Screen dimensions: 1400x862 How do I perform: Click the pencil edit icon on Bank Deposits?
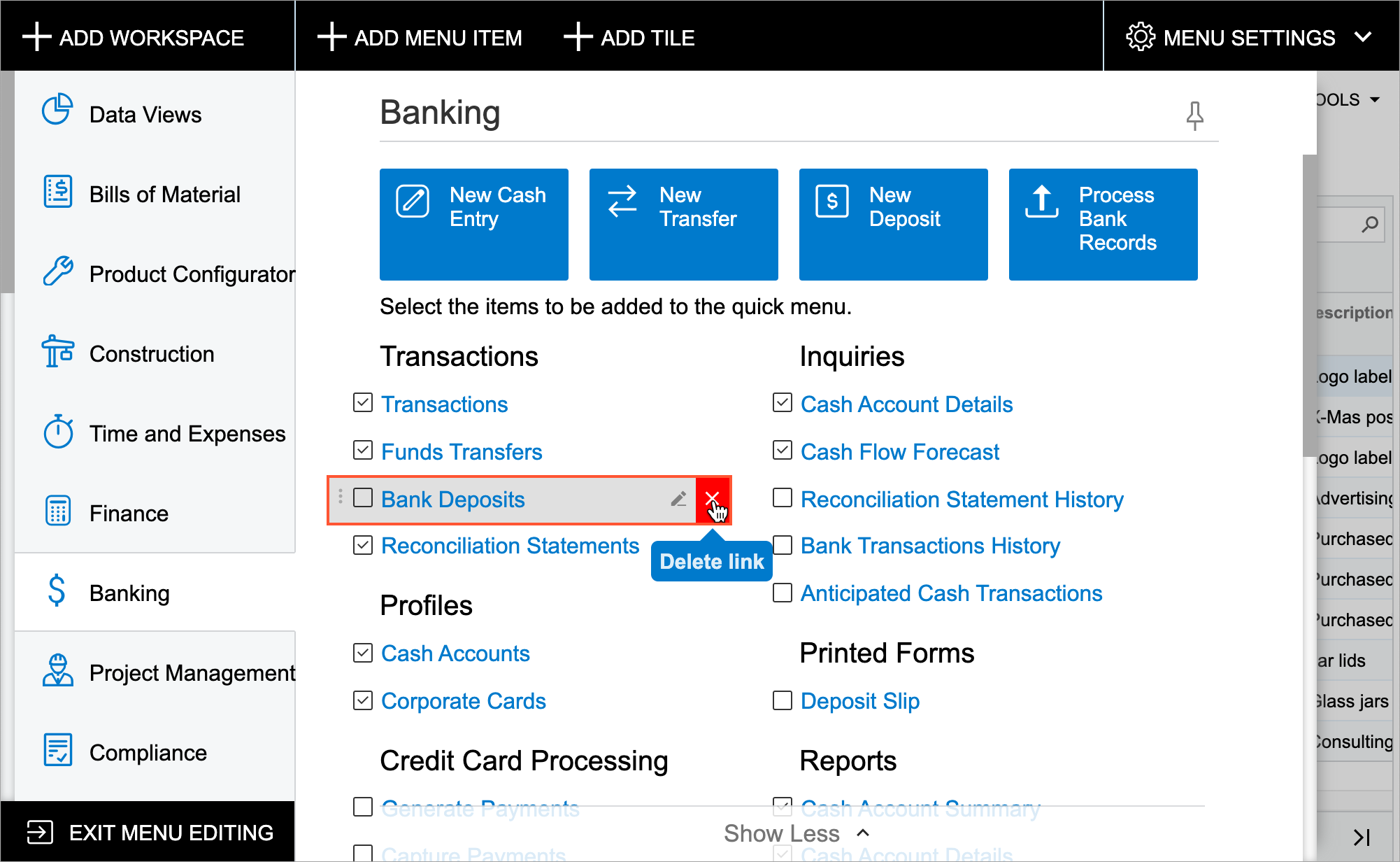[x=678, y=499]
